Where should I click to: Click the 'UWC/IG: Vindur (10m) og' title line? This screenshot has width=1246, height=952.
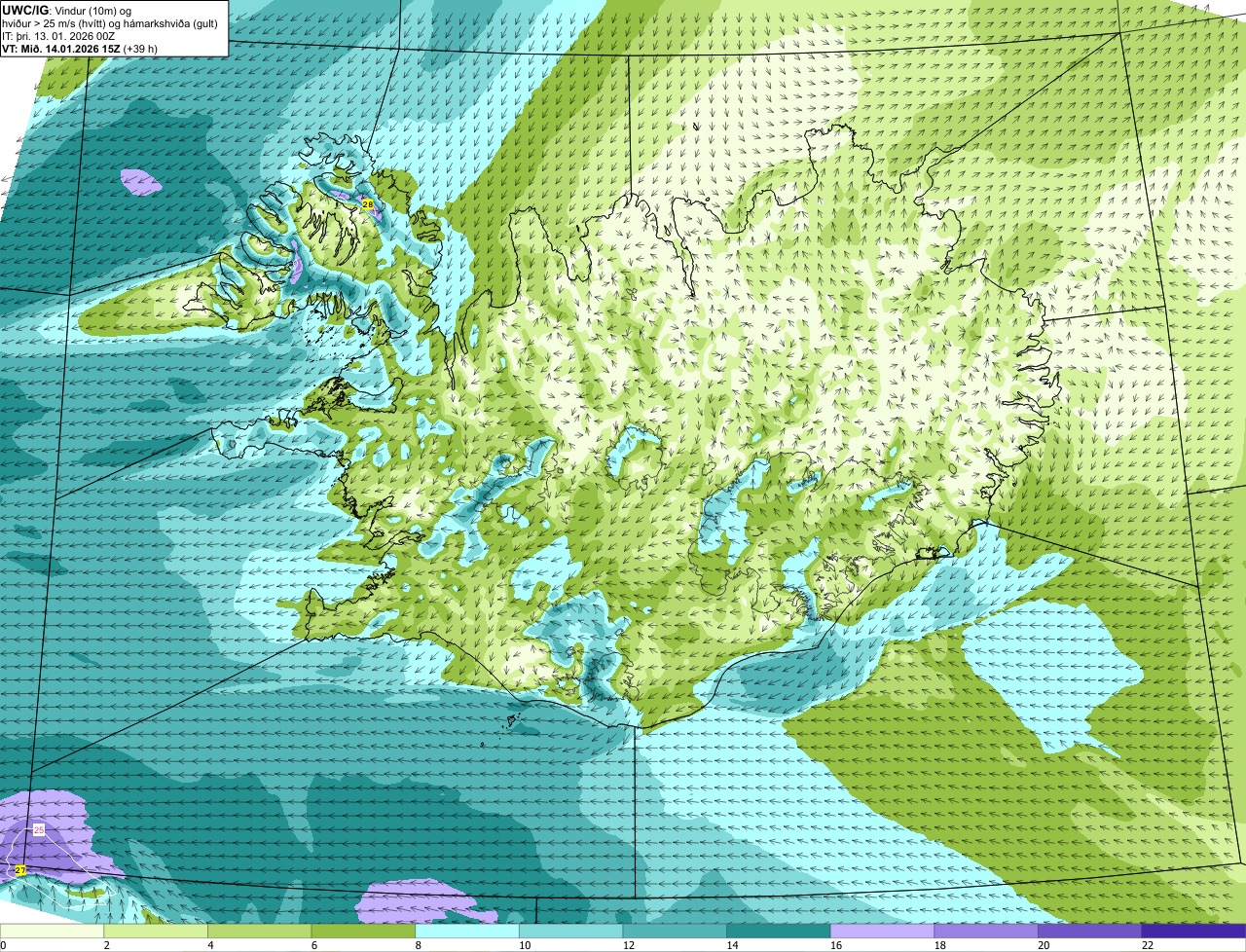coord(66,10)
